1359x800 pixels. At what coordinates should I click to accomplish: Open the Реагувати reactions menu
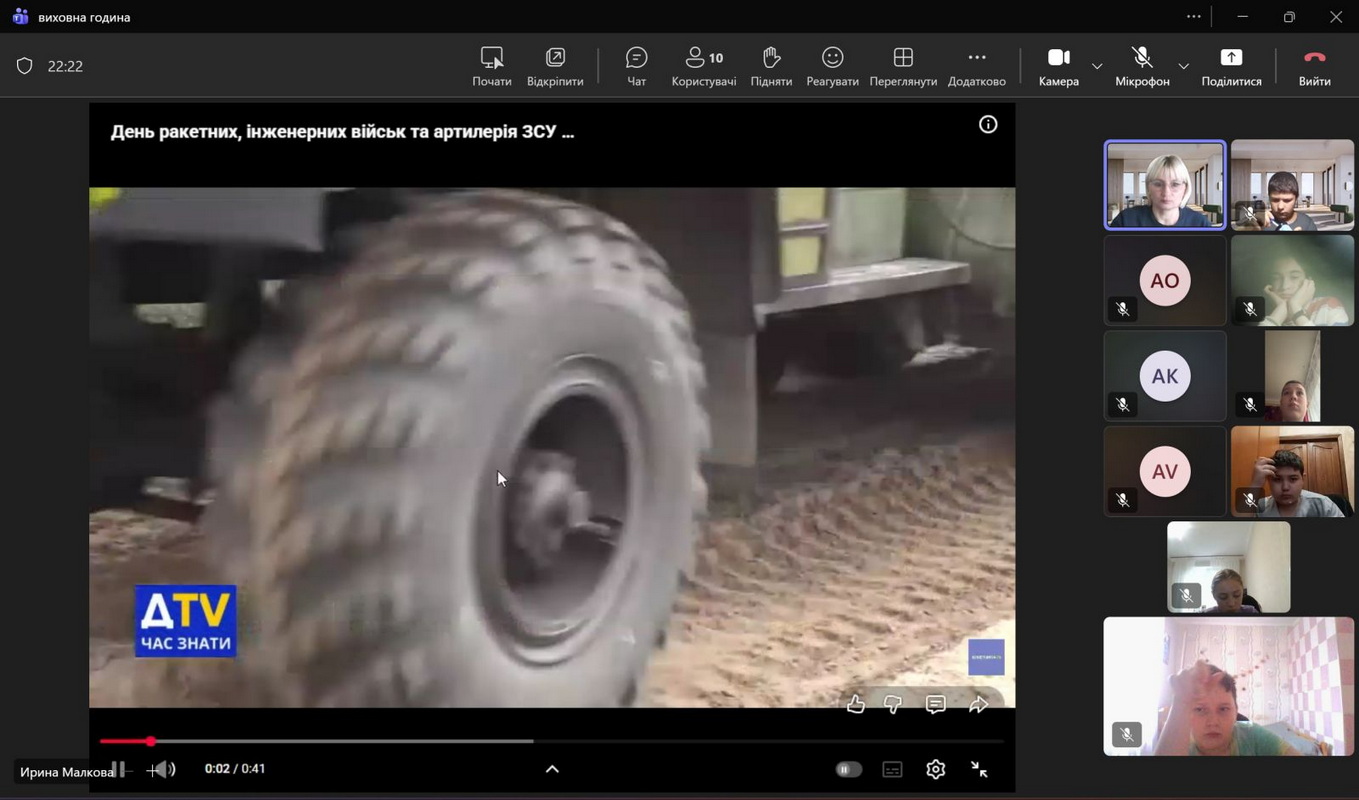click(832, 66)
